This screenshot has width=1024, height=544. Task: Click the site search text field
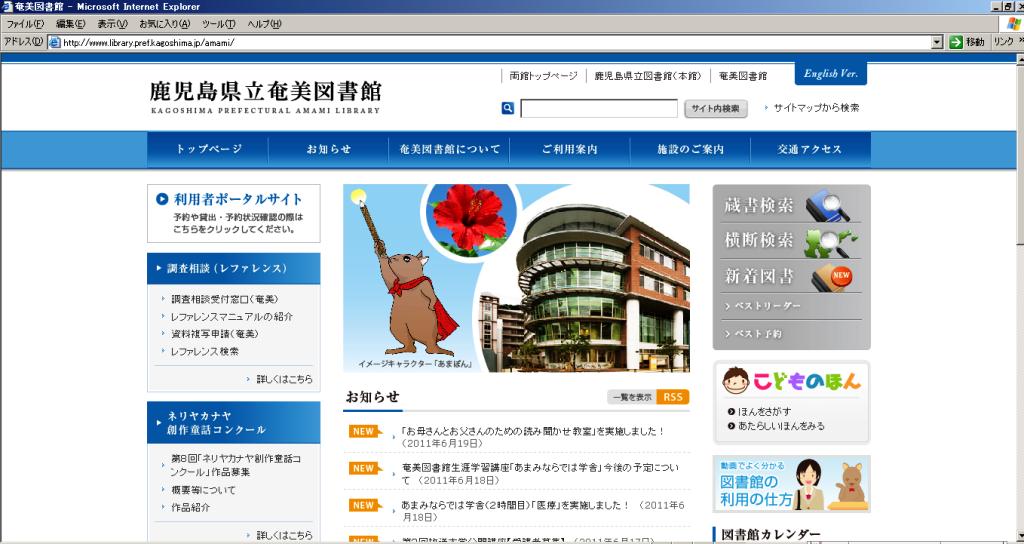coord(599,109)
